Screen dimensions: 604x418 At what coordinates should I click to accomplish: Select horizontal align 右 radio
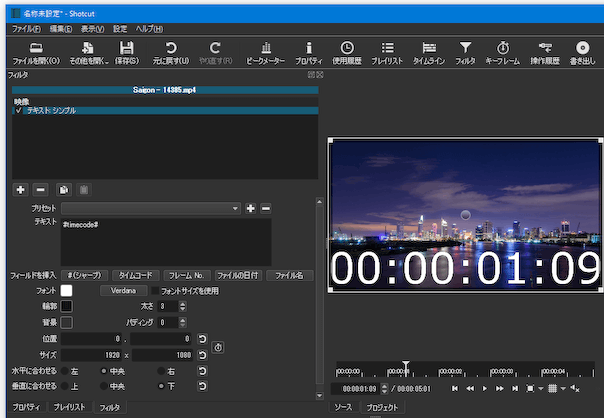(161, 371)
